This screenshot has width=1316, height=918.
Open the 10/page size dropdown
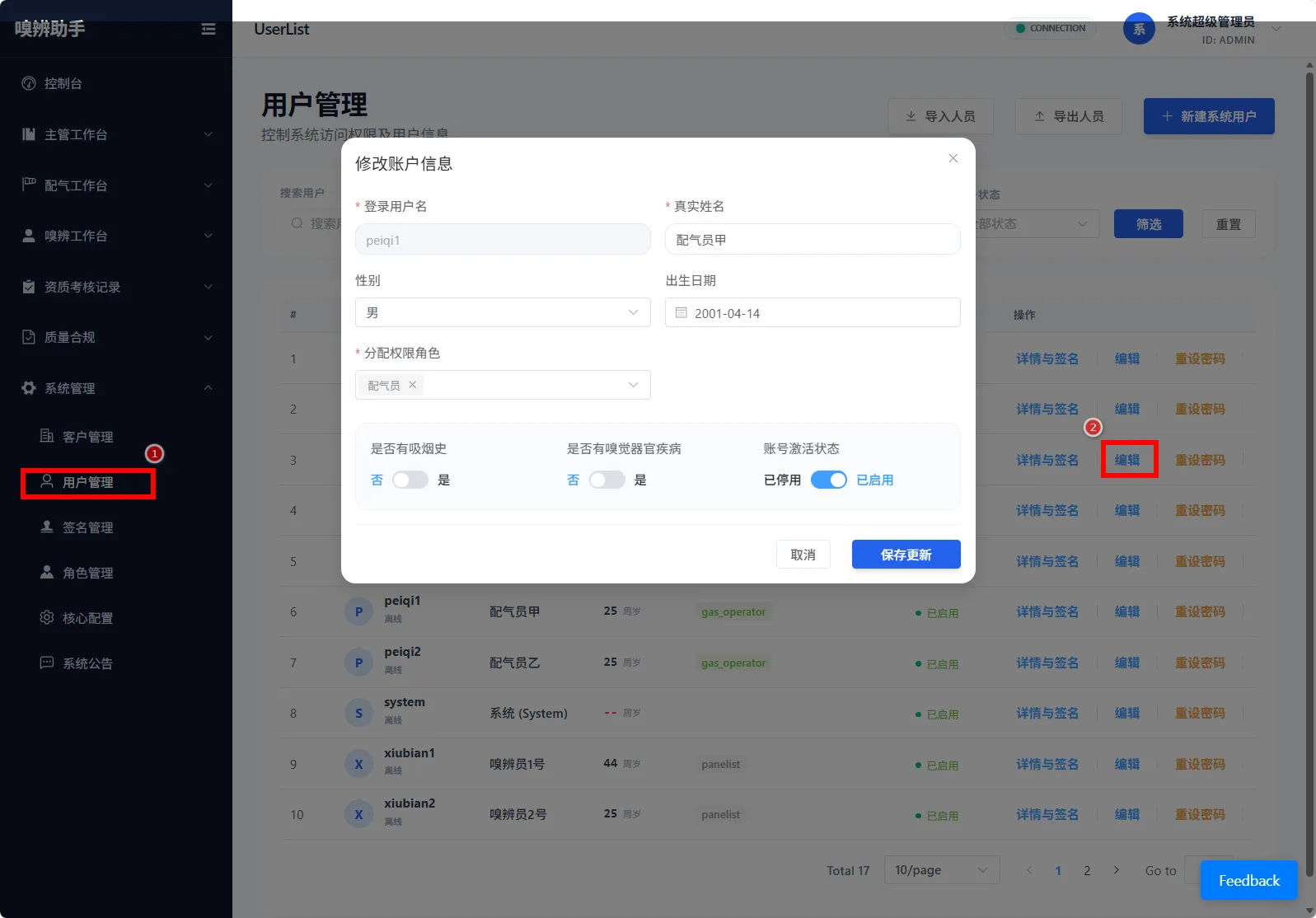(x=942, y=870)
